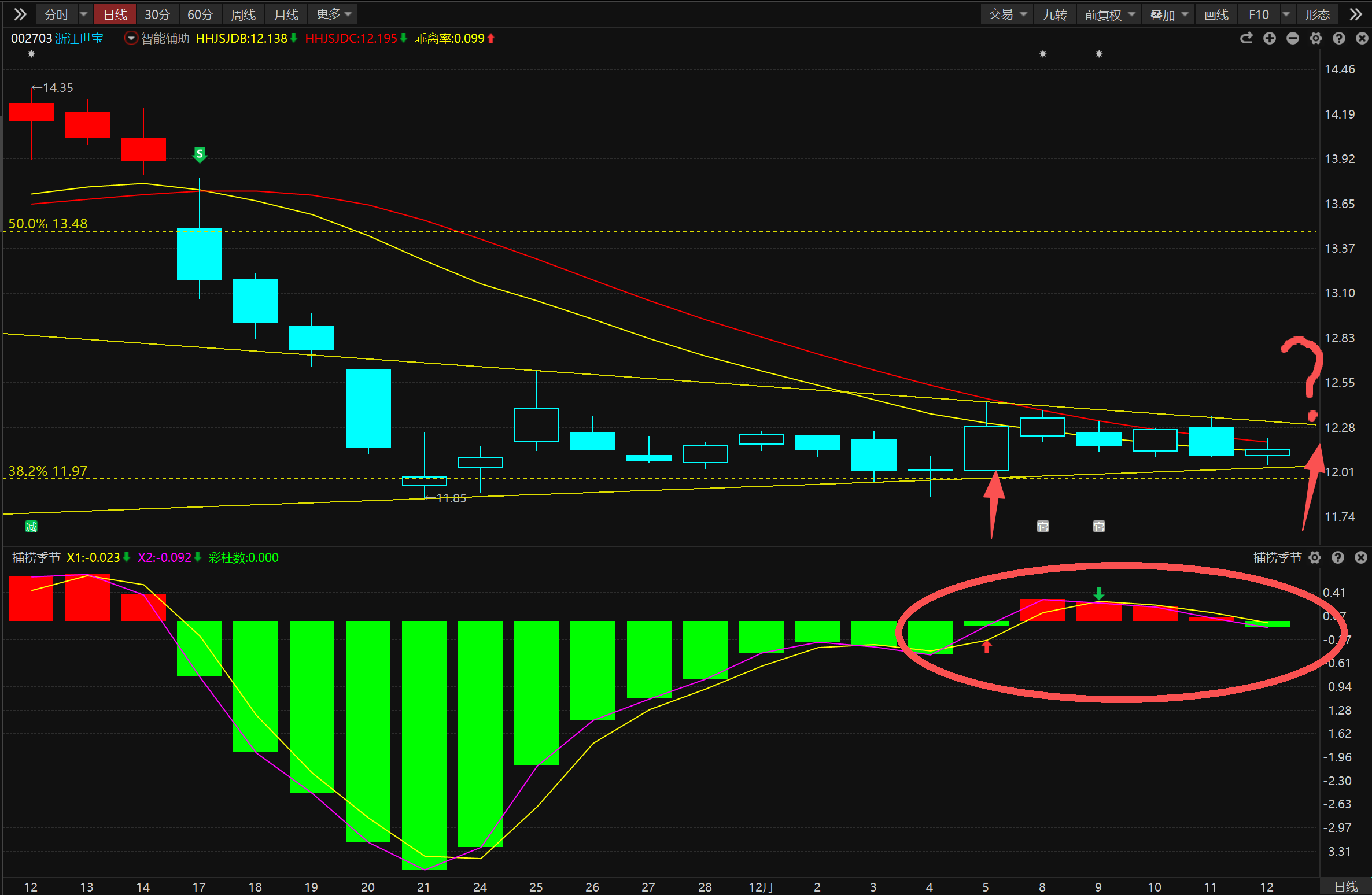
Task: Click the help question icon for main chart
Action: (1339, 38)
